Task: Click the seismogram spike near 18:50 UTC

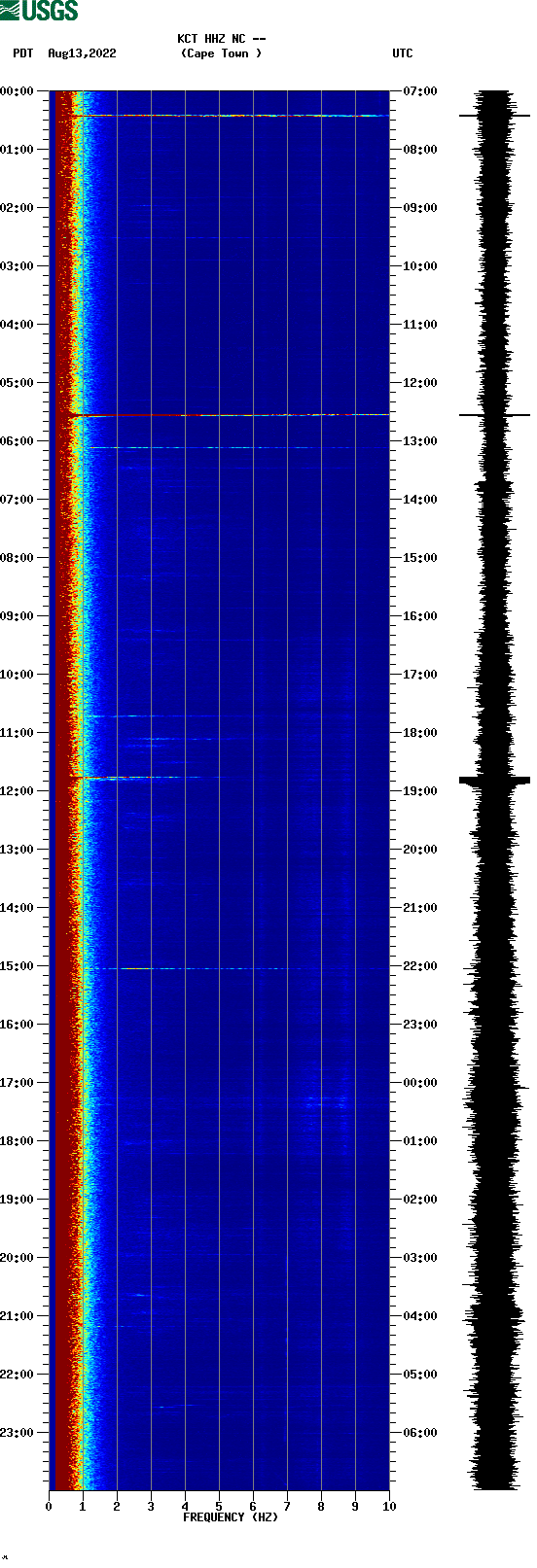Action: (494, 780)
